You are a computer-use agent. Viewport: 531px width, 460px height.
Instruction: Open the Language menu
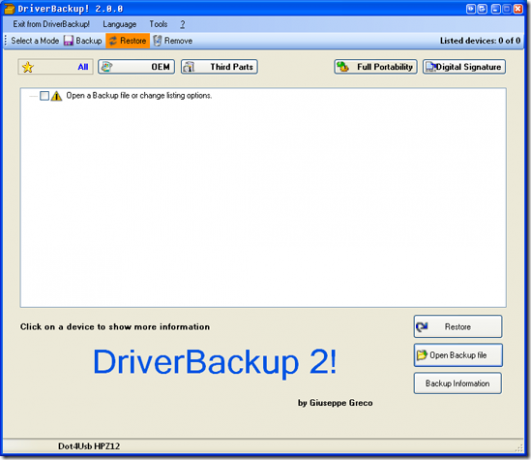click(119, 24)
